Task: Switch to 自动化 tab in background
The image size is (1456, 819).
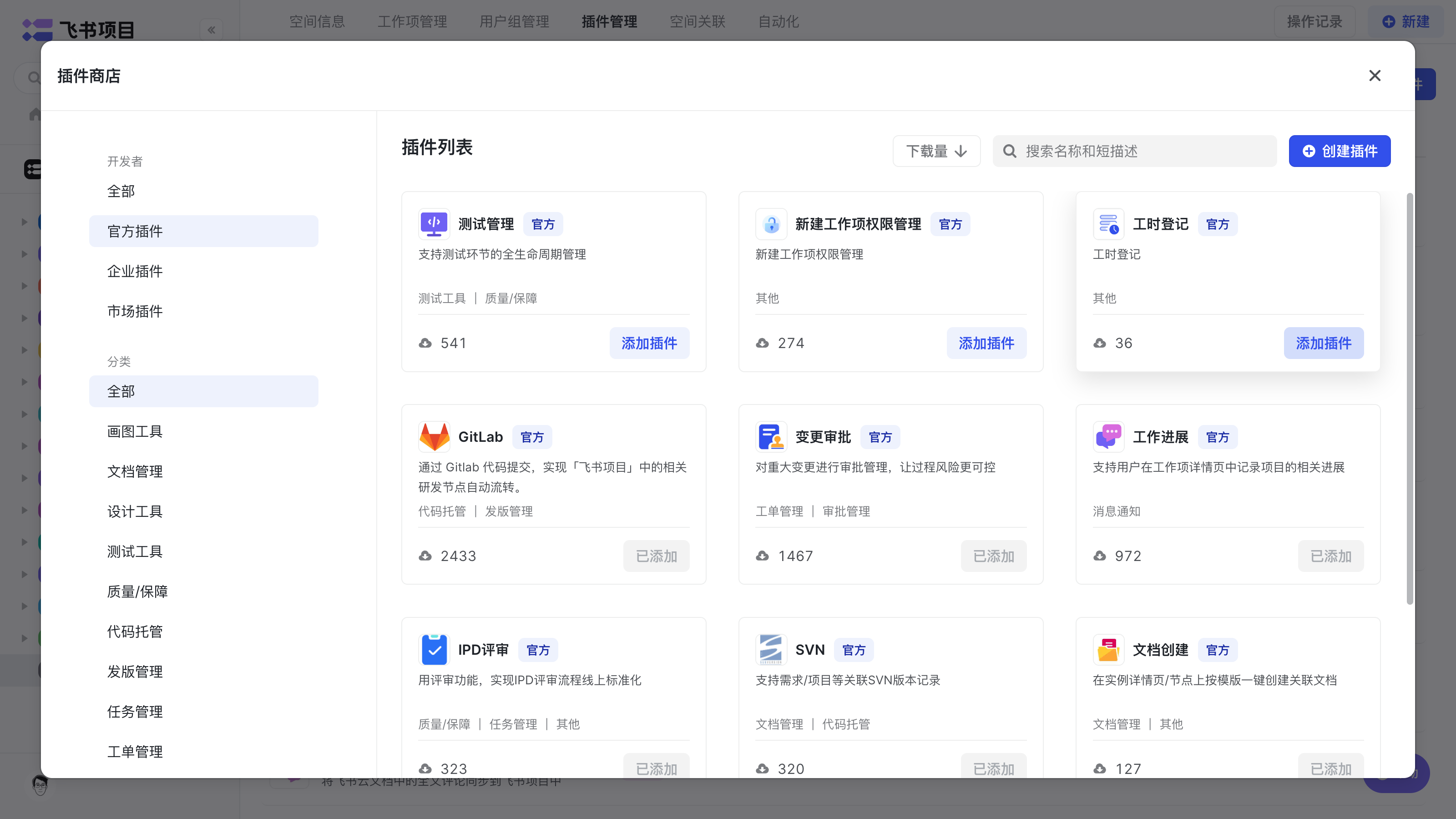Action: coord(779,21)
